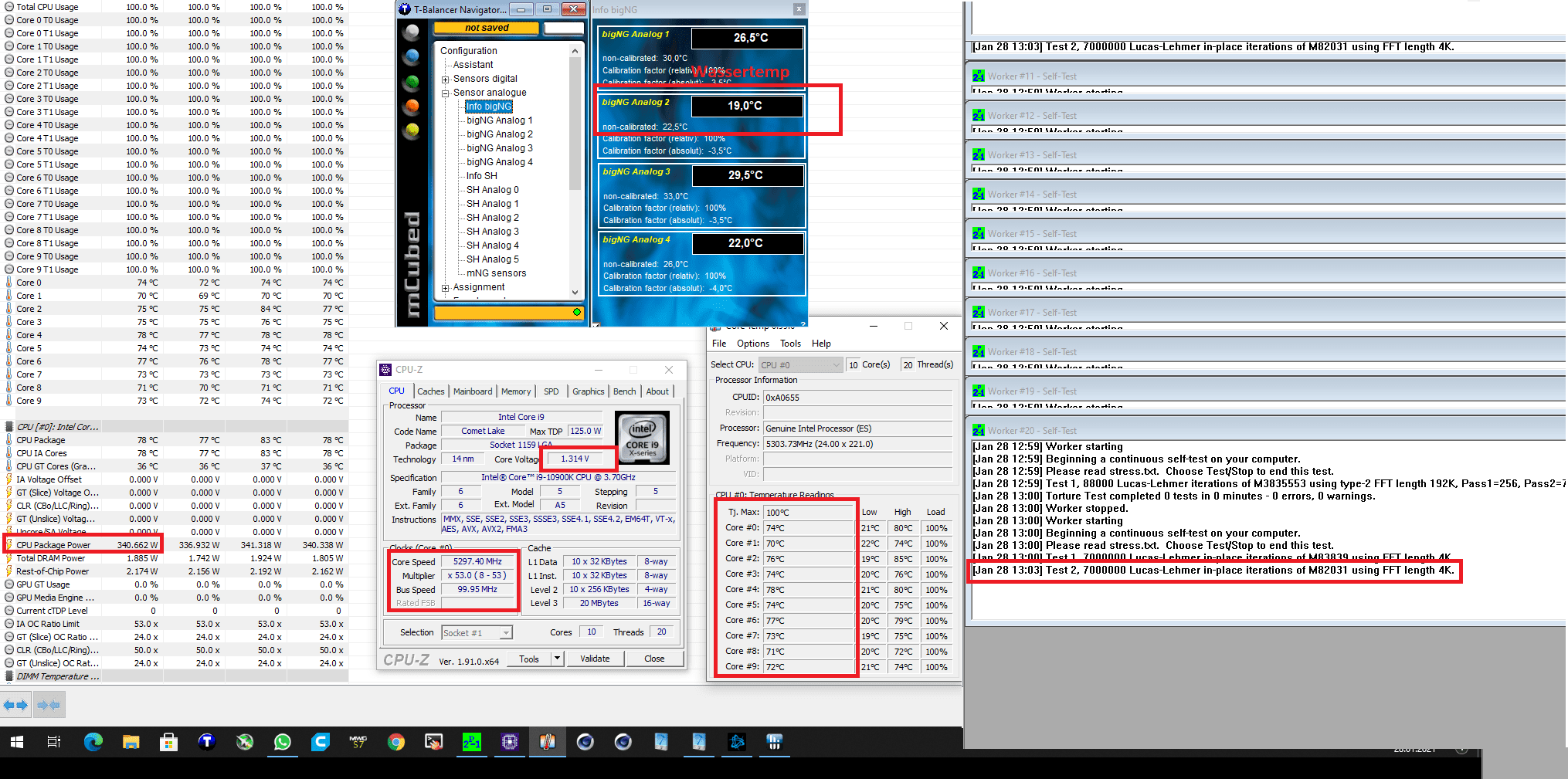Switch to Prime95 on the taskbar
Viewport: 1568px width, 779px height.
(x=471, y=742)
